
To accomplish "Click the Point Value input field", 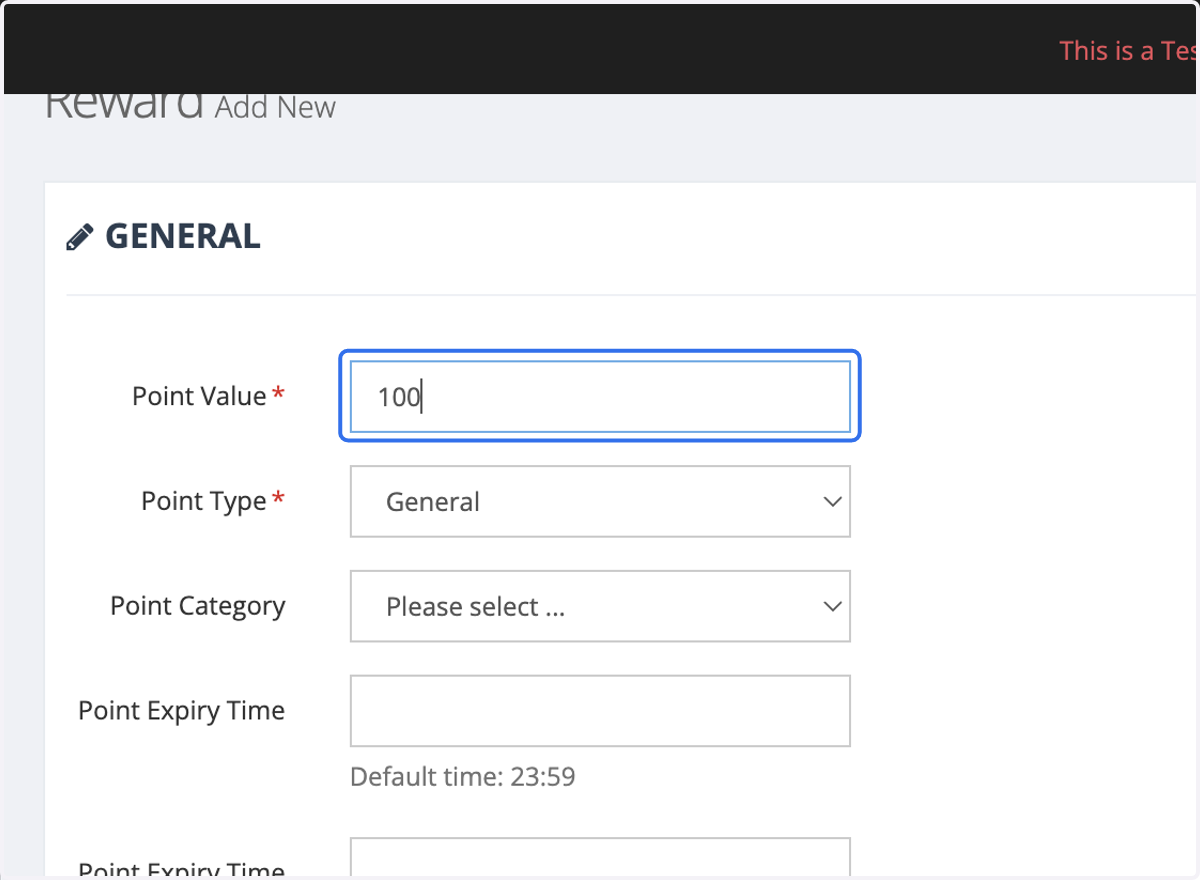I will point(600,396).
